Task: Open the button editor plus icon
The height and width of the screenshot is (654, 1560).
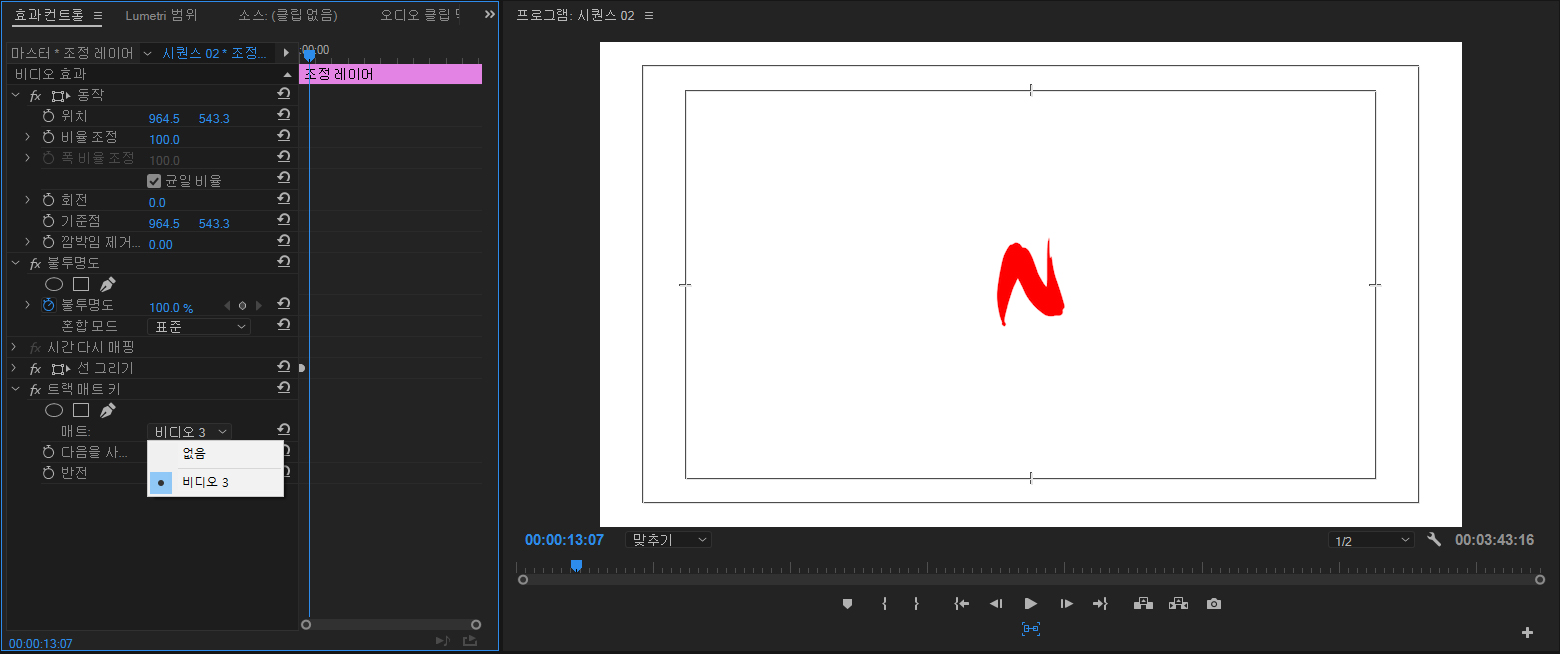Action: point(1527,632)
